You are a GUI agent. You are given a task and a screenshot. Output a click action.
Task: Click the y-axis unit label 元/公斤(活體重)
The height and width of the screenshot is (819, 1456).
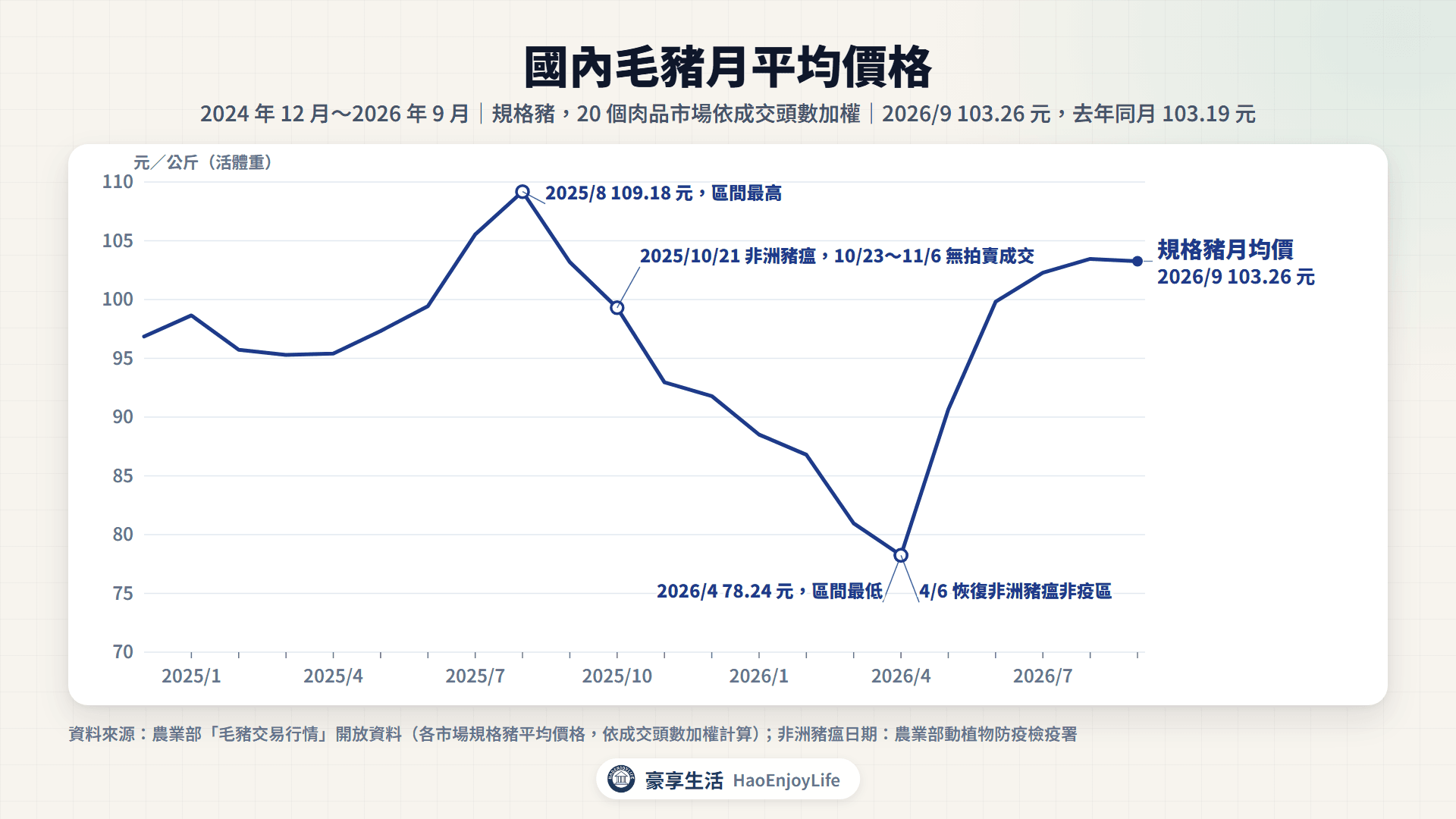click(x=203, y=162)
